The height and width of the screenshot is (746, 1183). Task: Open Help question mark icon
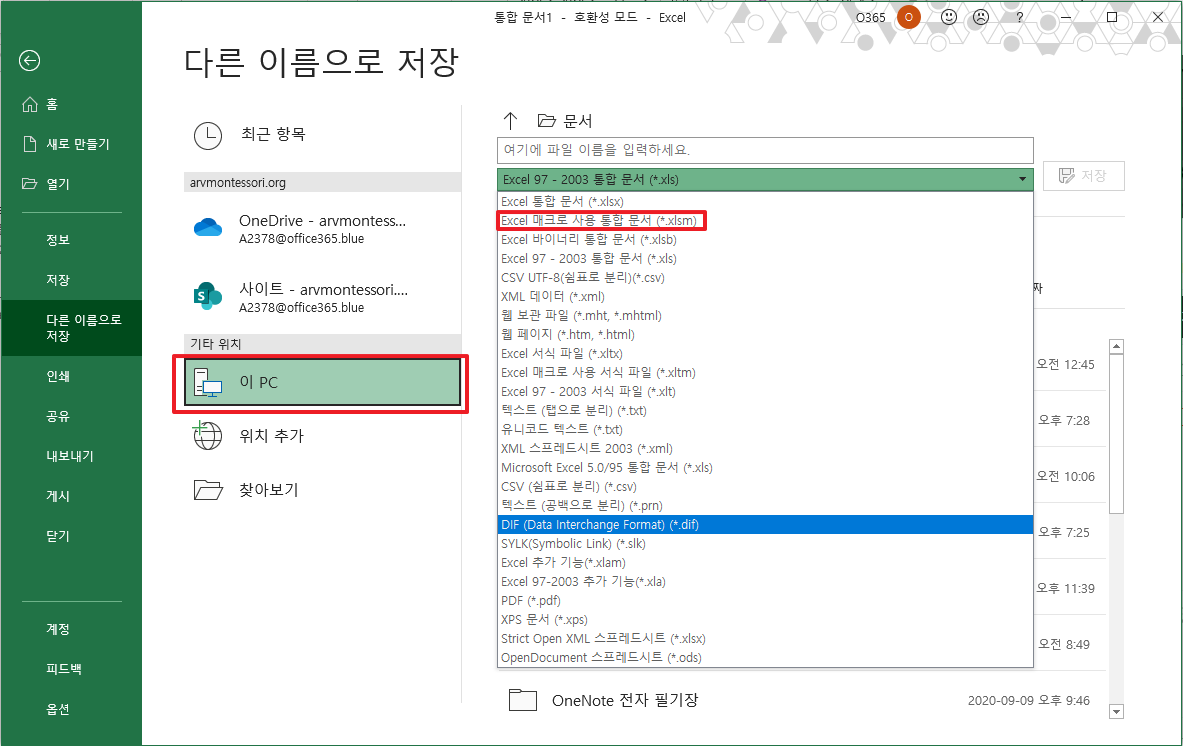(x=1019, y=17)
